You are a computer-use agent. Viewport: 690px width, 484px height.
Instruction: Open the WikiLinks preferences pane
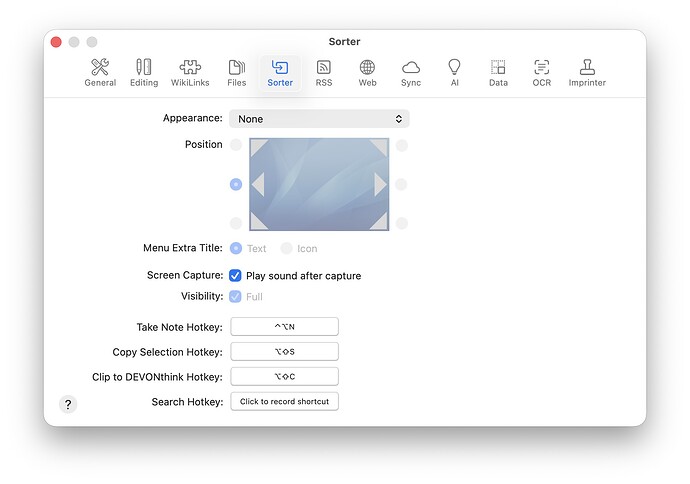coord(190,73)
